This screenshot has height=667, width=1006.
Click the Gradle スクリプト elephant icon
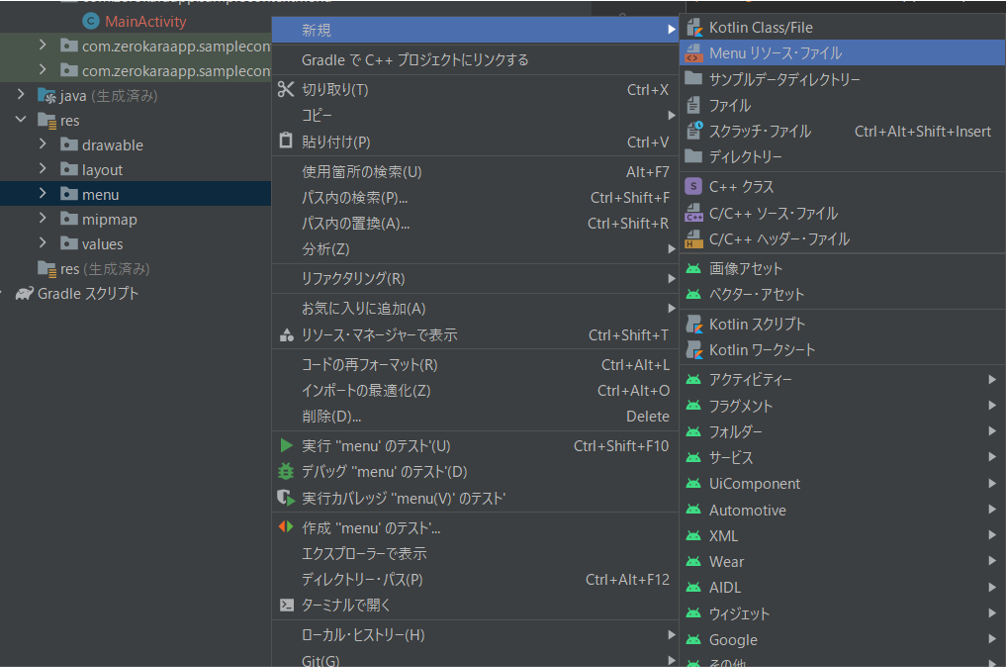tap(25, 294)
